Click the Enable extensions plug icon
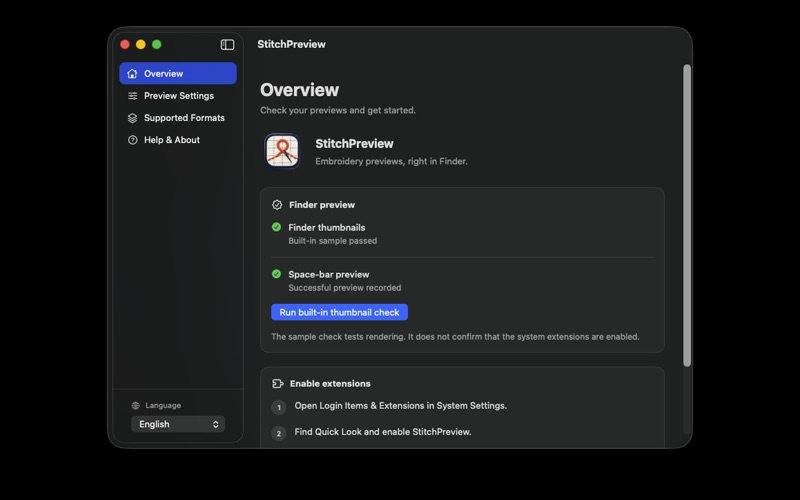The height and width of the screenshot is (500, 800). [278, 383]
